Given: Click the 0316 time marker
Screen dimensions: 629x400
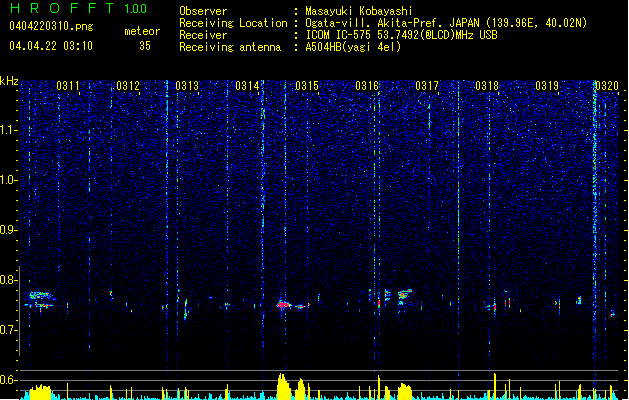Looking at the screenshot, I should pos(367,86).
